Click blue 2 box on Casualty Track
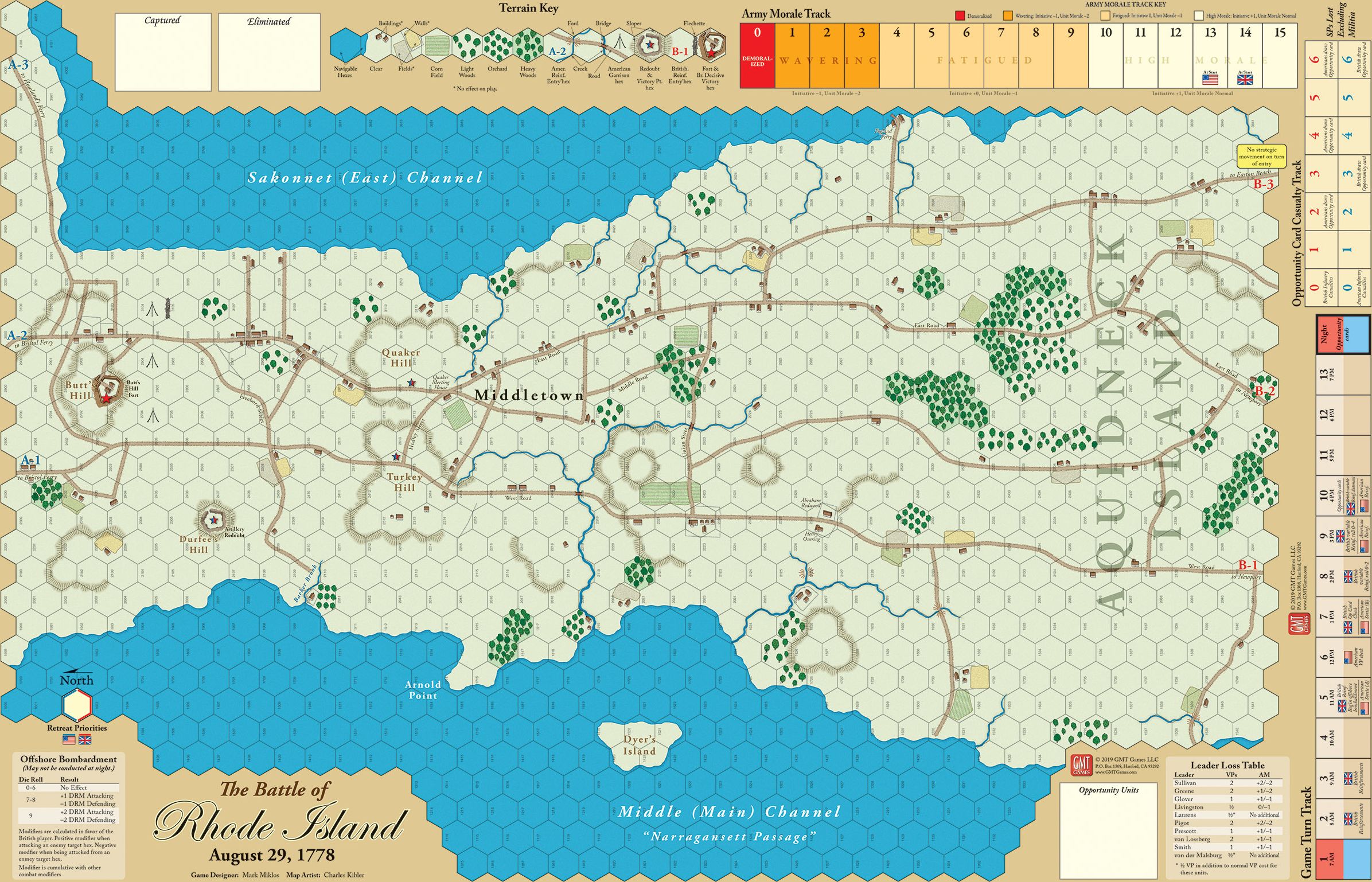Image resolution: width=1372 pixels, height=882 pixels. [x=1354, y=211]
